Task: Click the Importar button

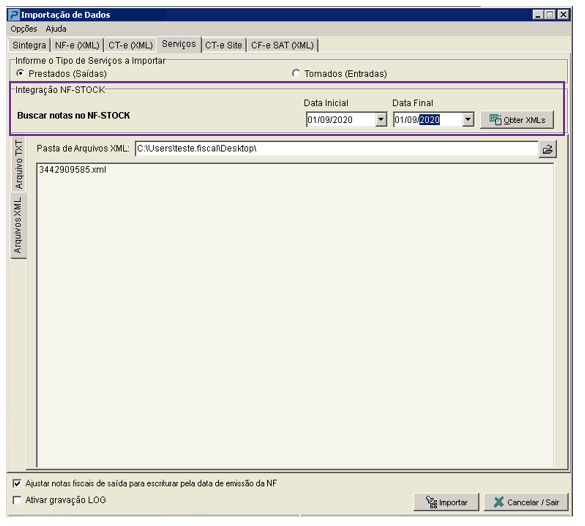Action: tap(446, 502)
